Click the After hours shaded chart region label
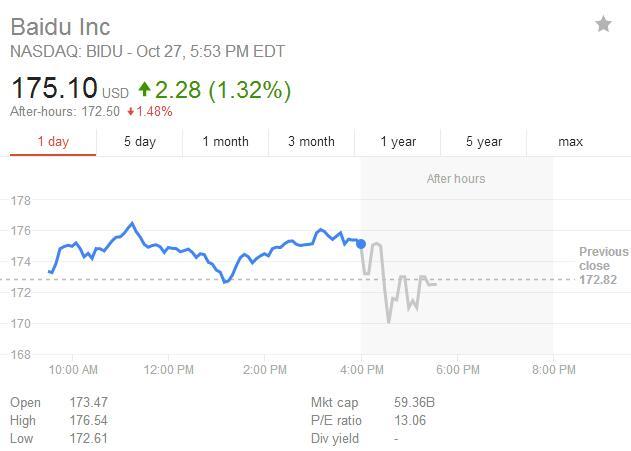The width and height of the screenshot is (631, 451). click(x=456, y=179)
